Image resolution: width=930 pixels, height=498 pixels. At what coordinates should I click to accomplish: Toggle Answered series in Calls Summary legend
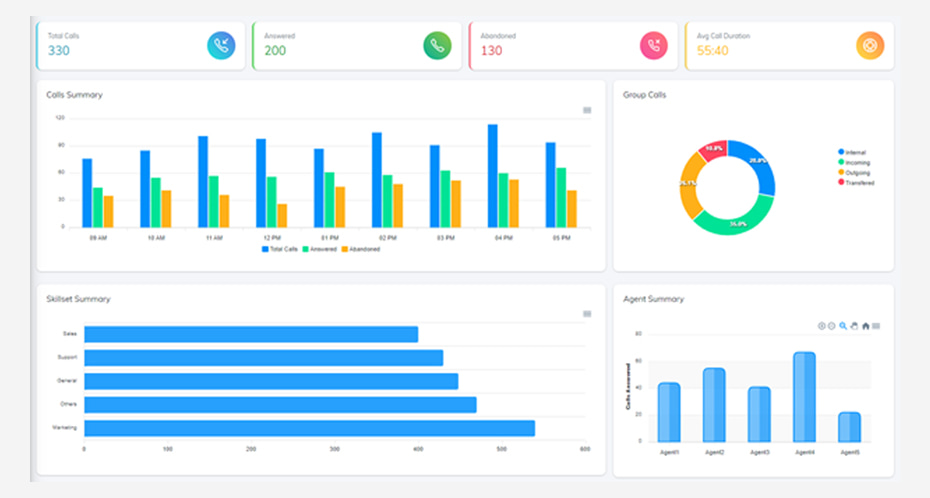pos(320,249)
